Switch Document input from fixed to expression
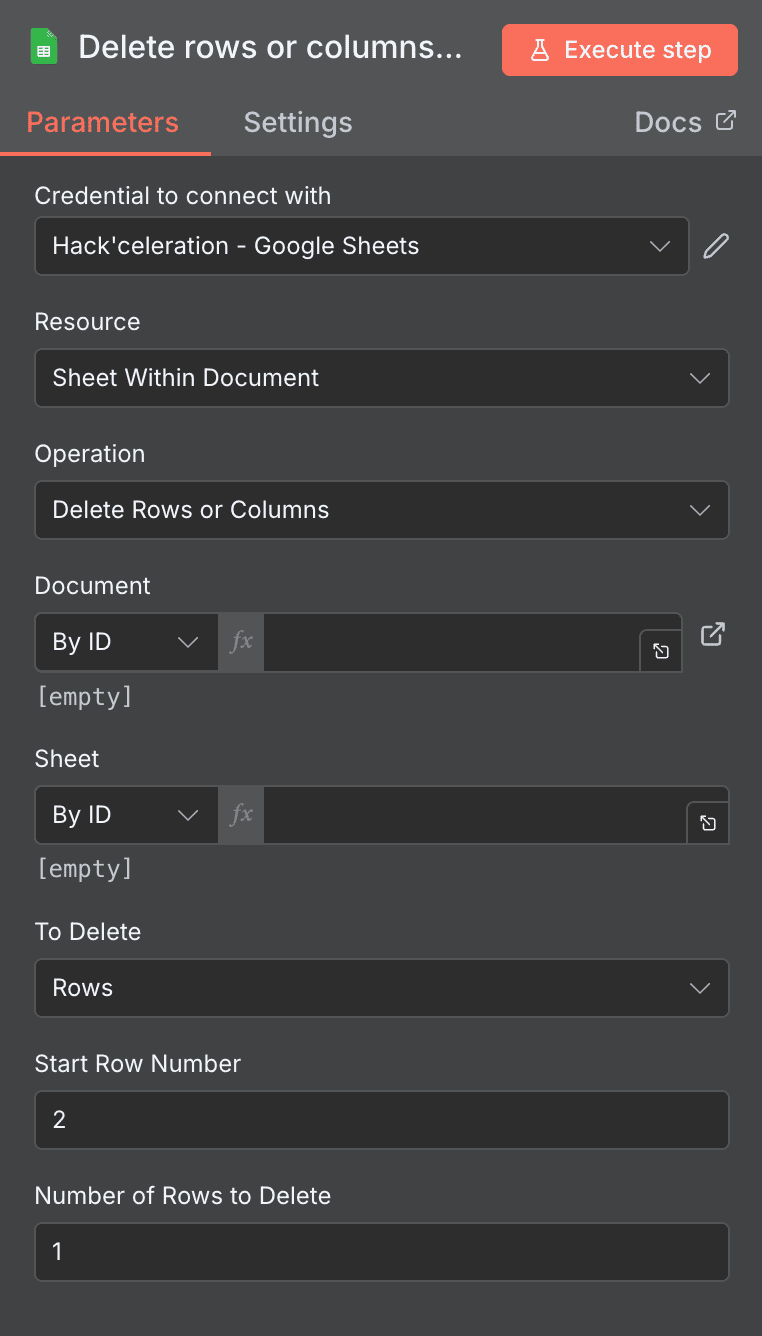Image resolution: width=762 pixels, height=1336 pixels. [240, 642]
